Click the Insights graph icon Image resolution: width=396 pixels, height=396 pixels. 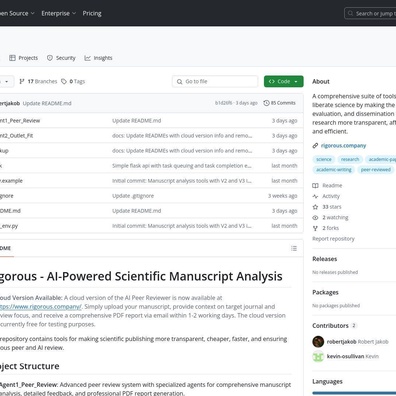pyautogui.click(x=87, y=58)
